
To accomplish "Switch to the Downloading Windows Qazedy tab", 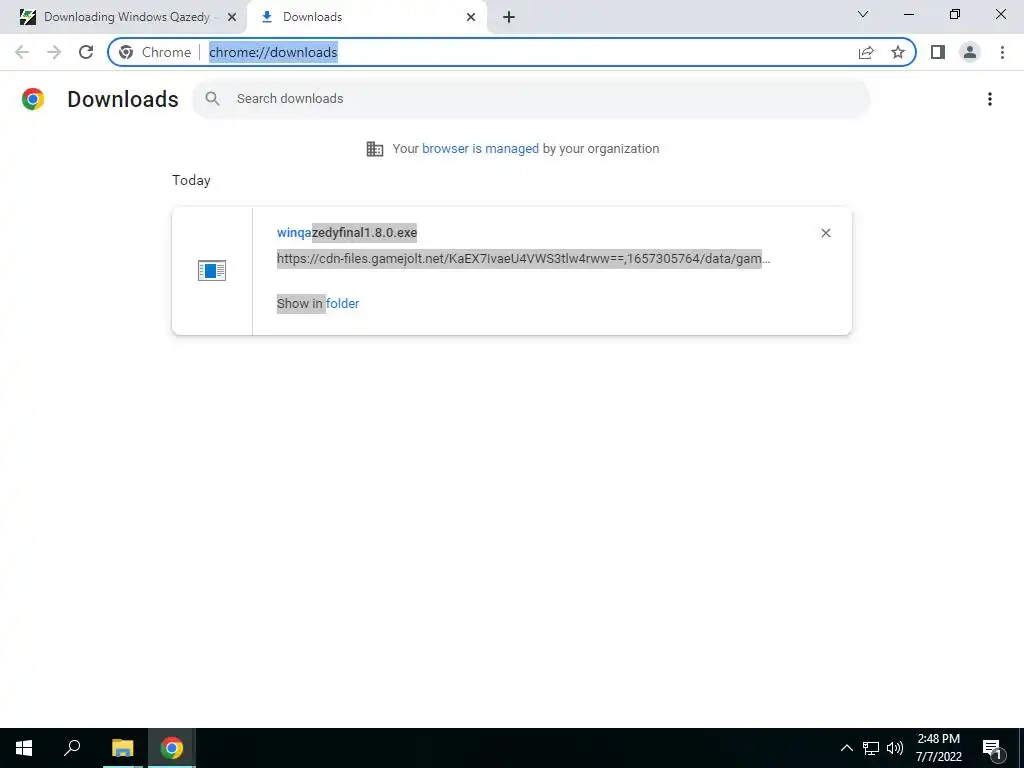I will 123,17.
